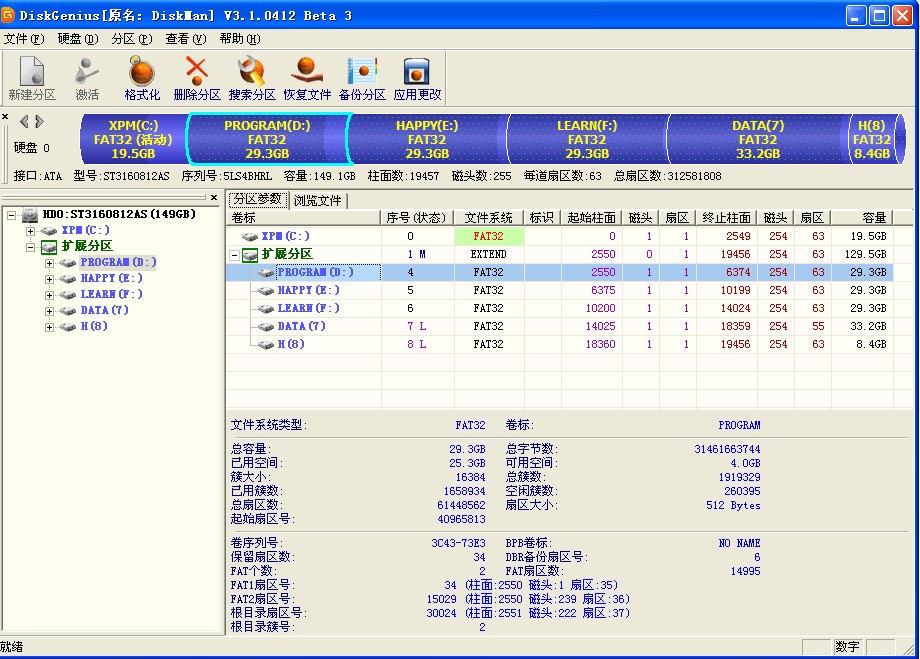Click the volume serial 3C43-73E3
Viewport: 920px width, 659px height.
458,543
